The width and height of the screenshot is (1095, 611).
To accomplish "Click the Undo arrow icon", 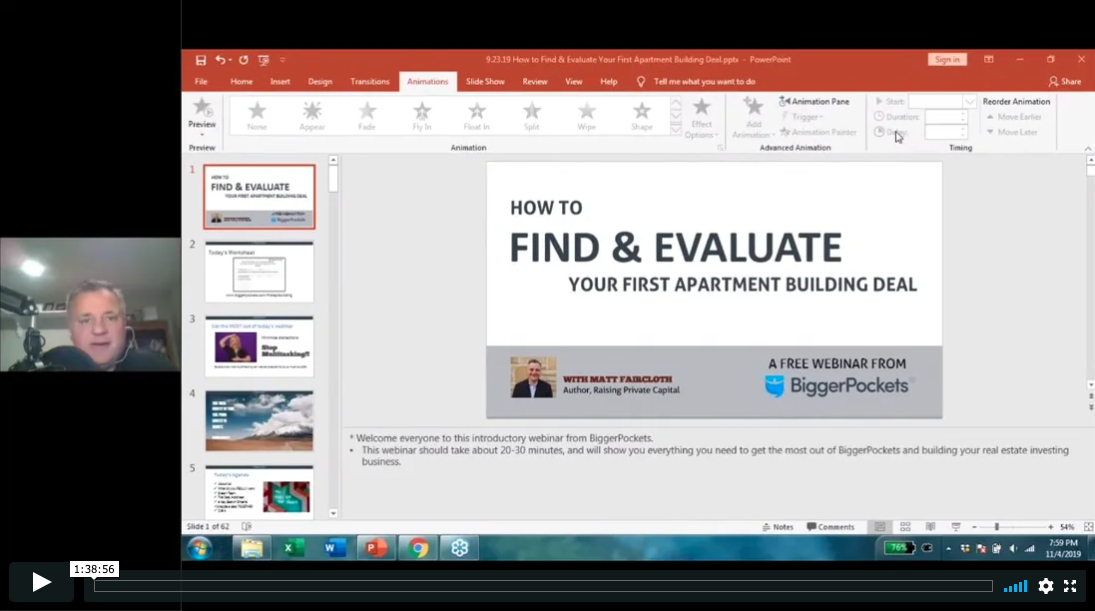I will click(220, 60).
